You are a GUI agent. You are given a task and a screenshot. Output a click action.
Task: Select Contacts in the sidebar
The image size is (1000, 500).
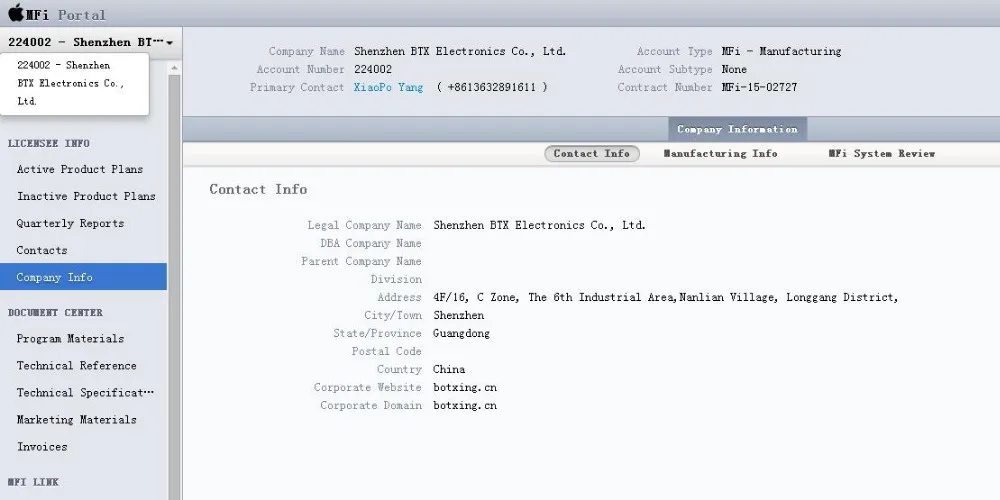[42, 250]
